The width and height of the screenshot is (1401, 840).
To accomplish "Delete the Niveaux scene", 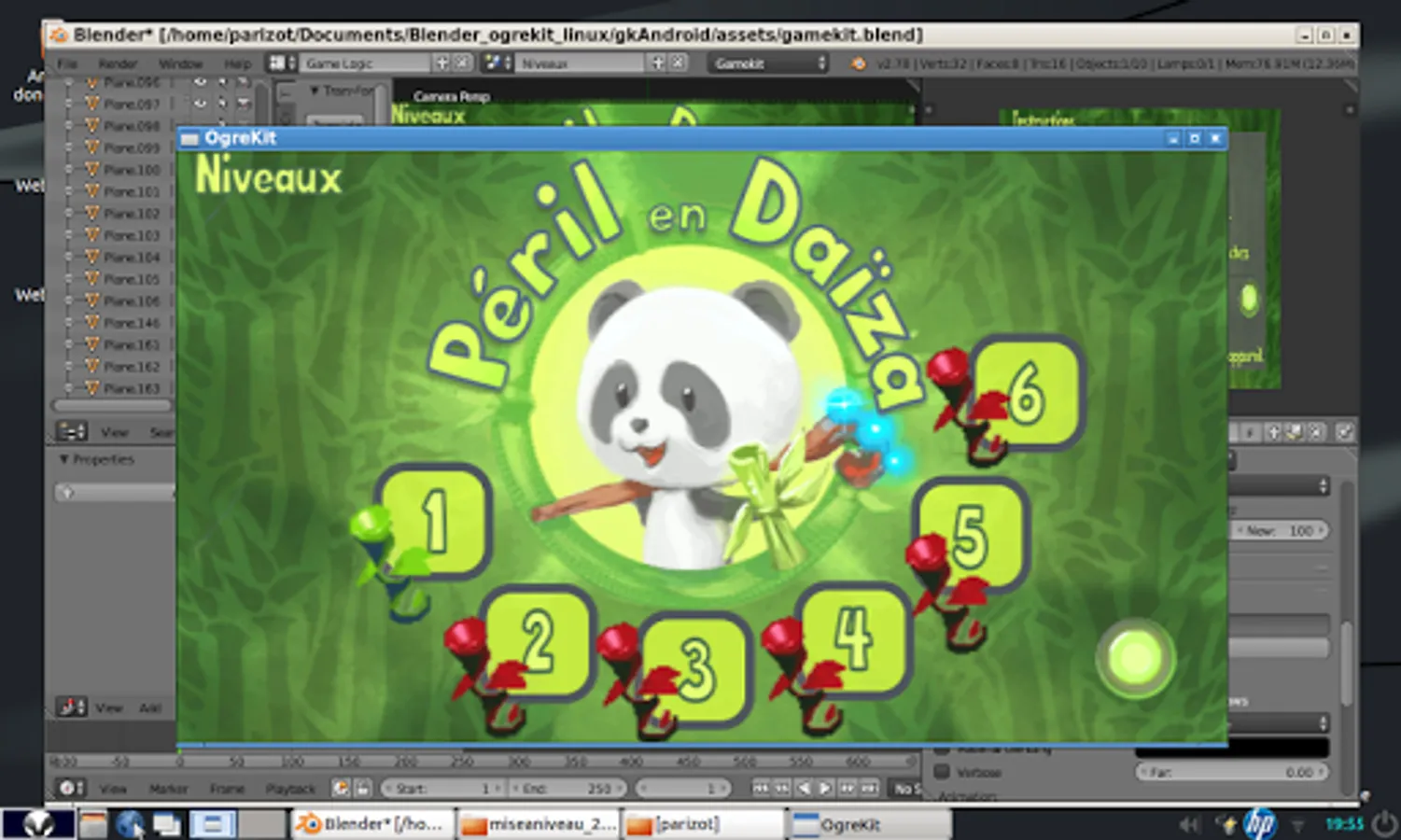I will pyautogui.click(x=678, y=63).
